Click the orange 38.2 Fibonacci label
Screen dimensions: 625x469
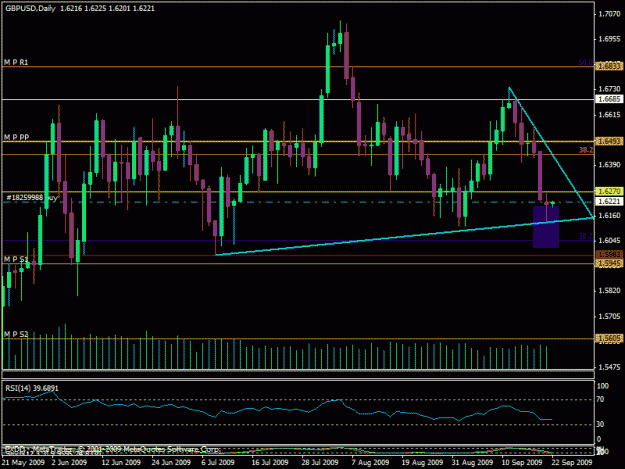point(586,150)
